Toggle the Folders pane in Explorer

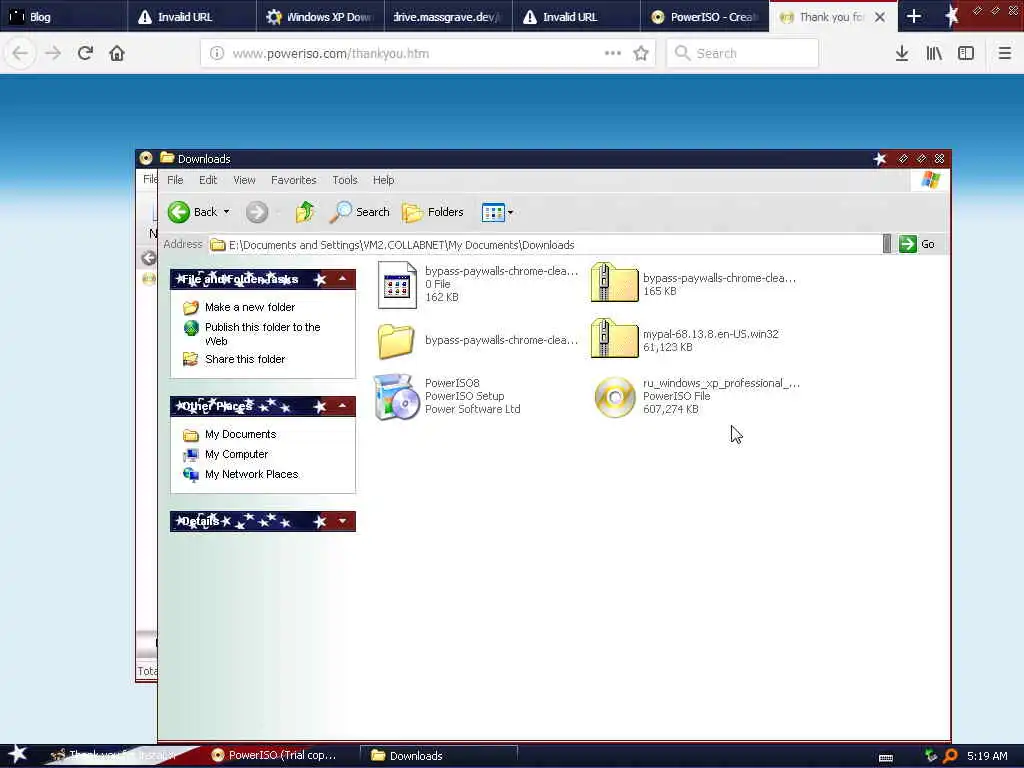pyautogui.click(x=433, y=212)
